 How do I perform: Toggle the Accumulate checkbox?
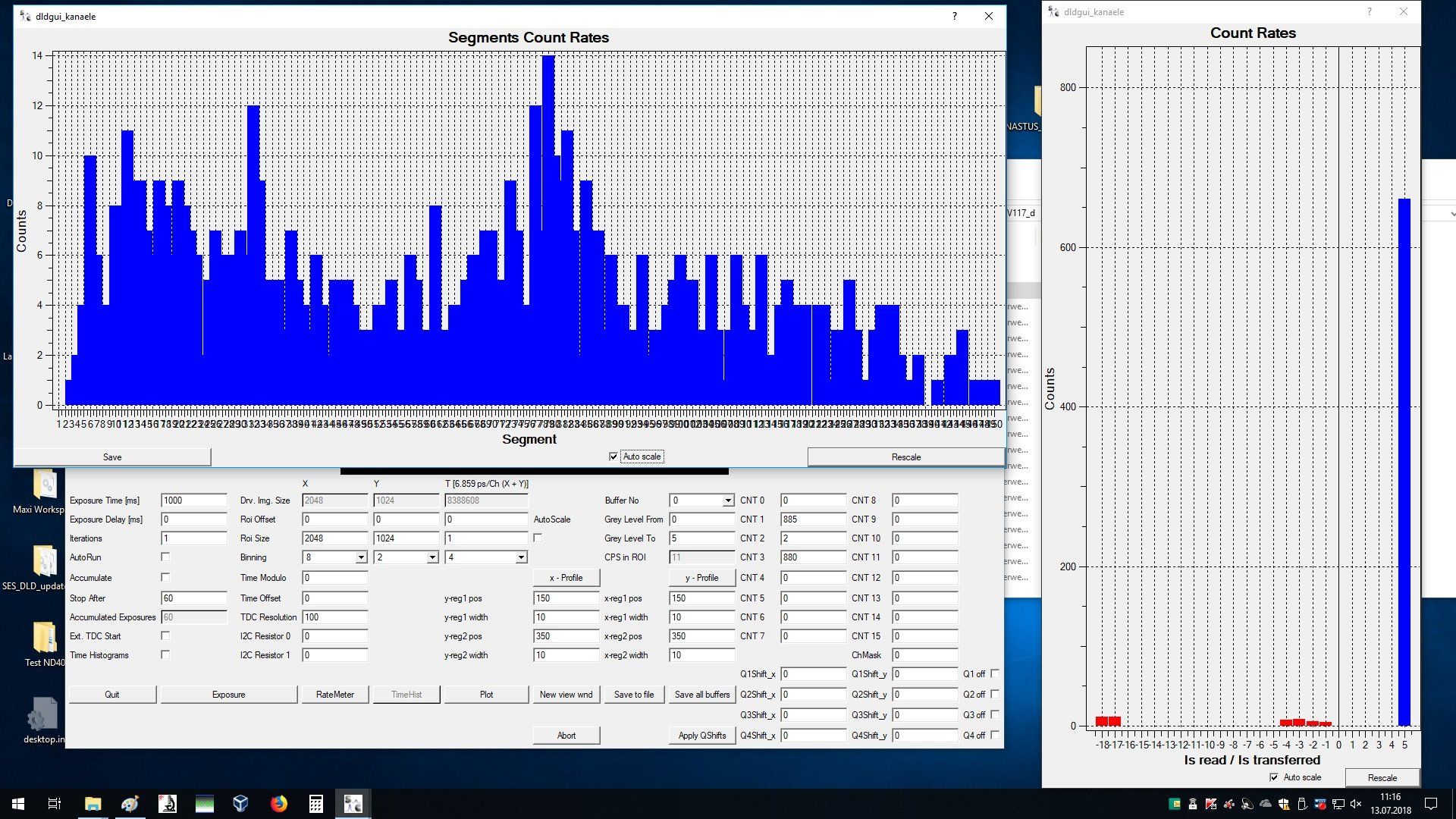[x=165, y=577]
